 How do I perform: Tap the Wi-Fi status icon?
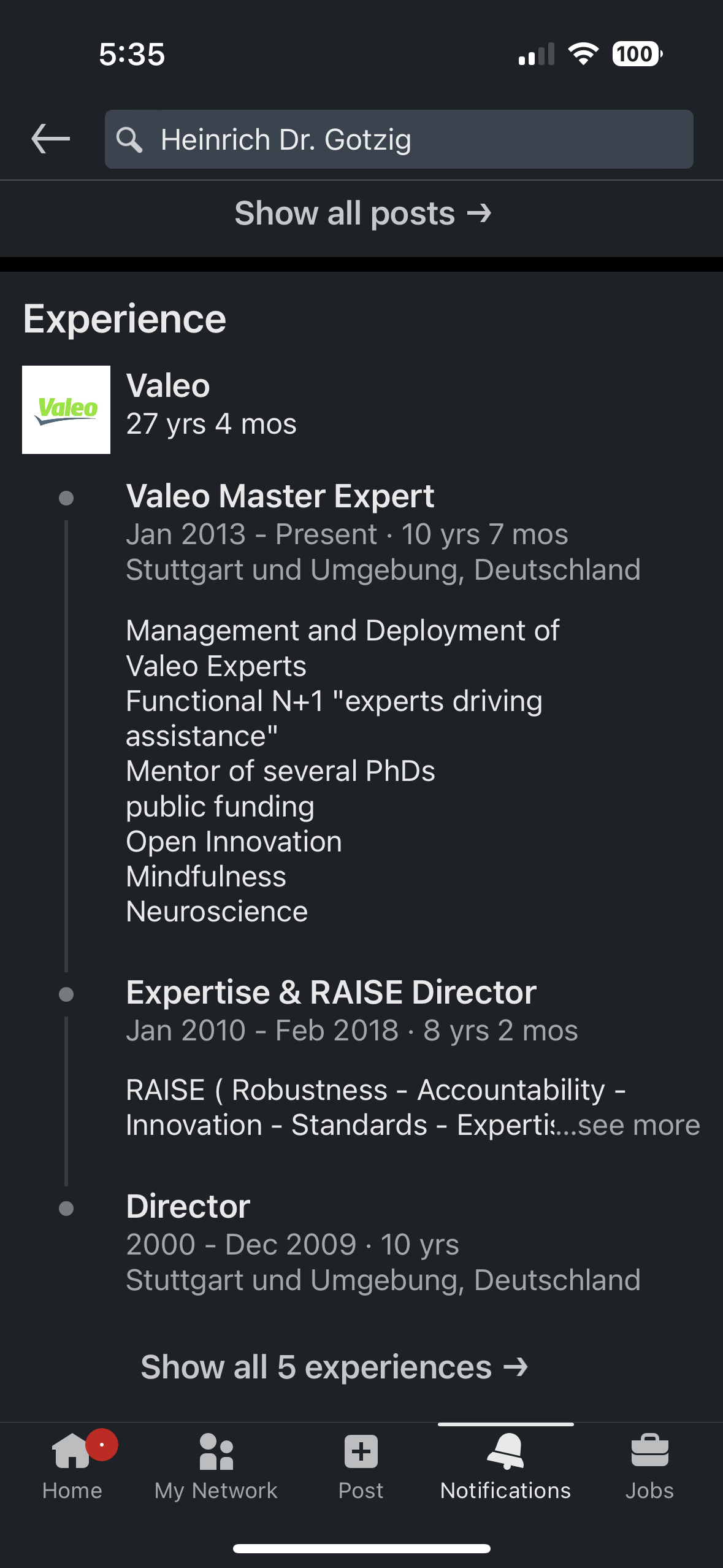point(583,54)
